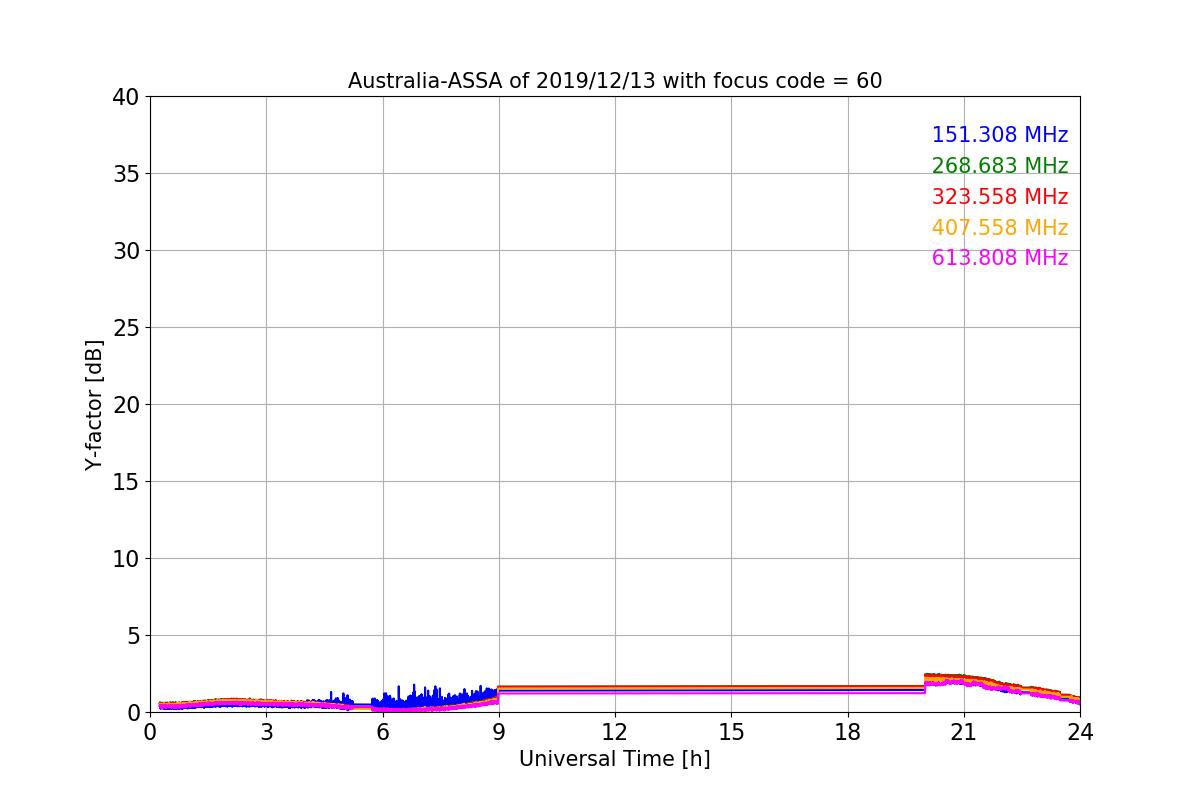The width and height of the screenshot is (1200, 800).
Task: Click the x-axis tick label 21
Action: point(964,731)
